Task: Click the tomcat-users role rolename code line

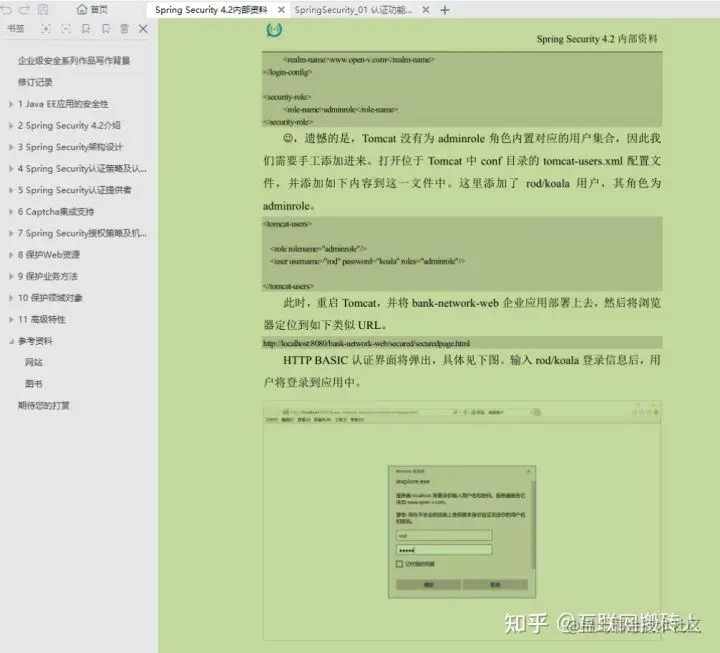Action: 318,248
